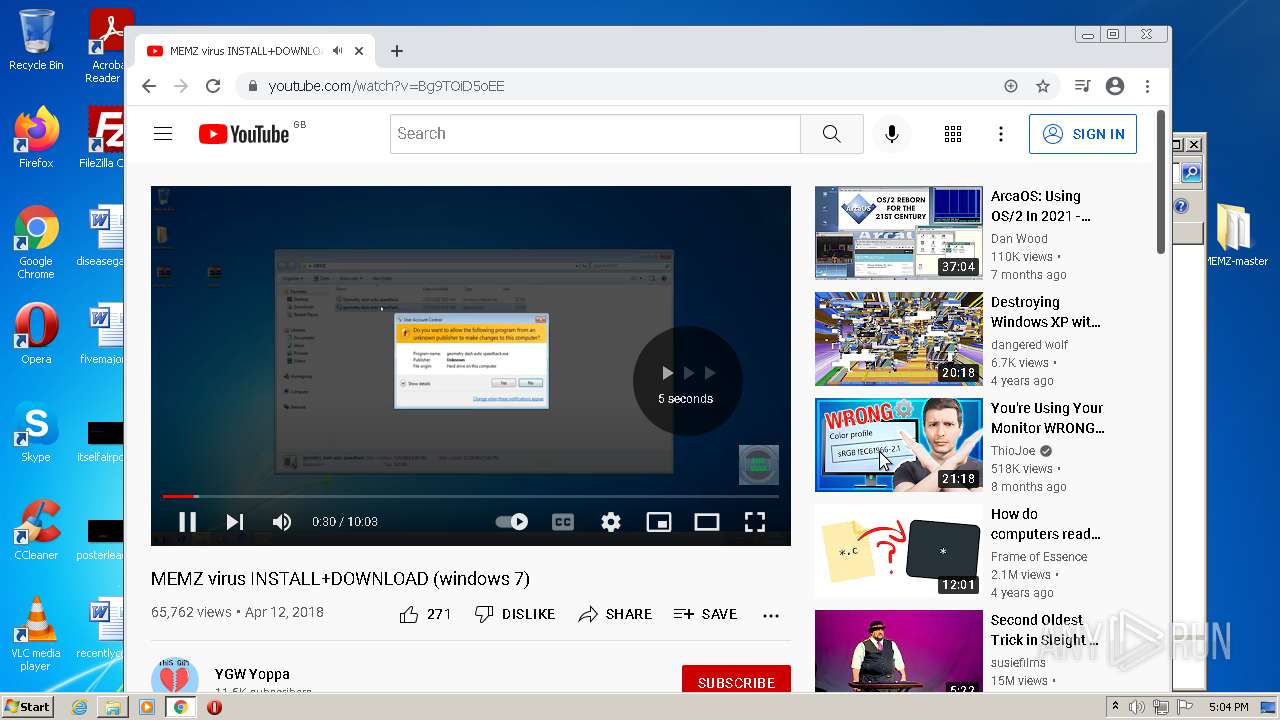Close the MEMZ virus tab

pos(359,51)
